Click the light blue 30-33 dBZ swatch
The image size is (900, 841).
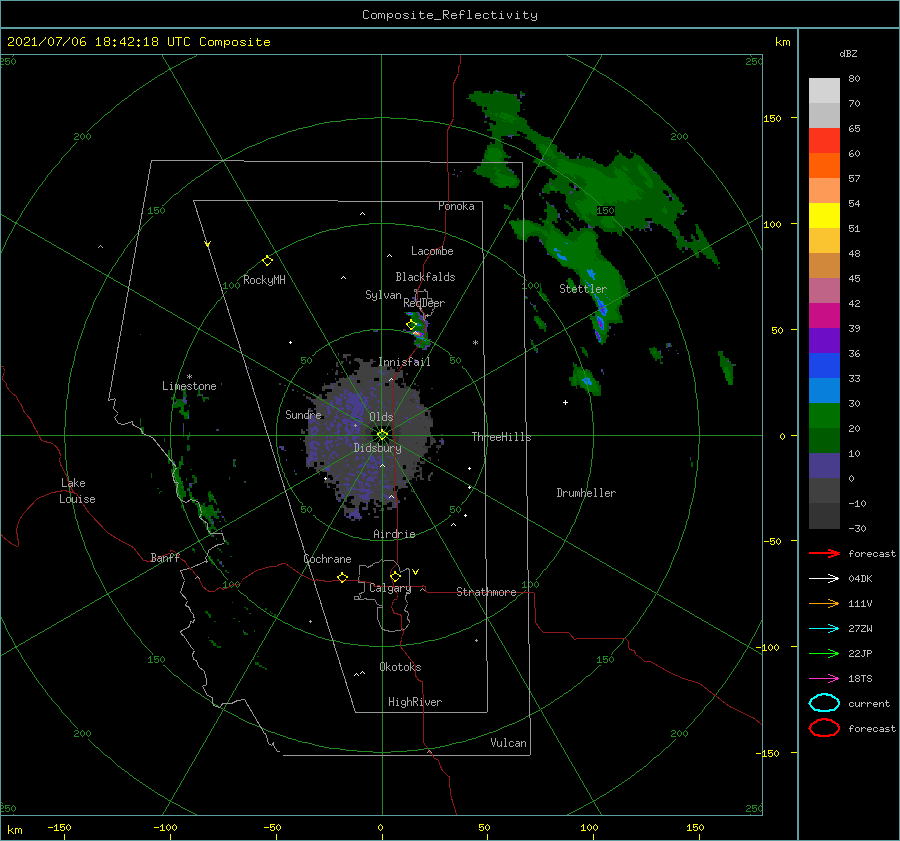pyautogui.click(x=824, y=390)
